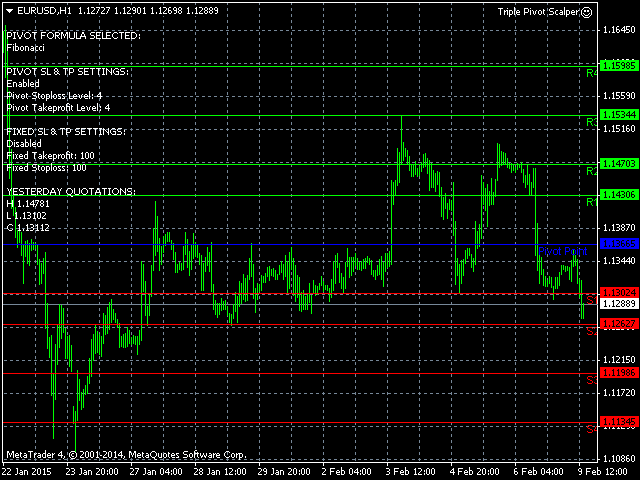The height and width of the screenshot is (480, 640).
Task: Click the 1.15160 price scale label
Action: pos(619,129)
